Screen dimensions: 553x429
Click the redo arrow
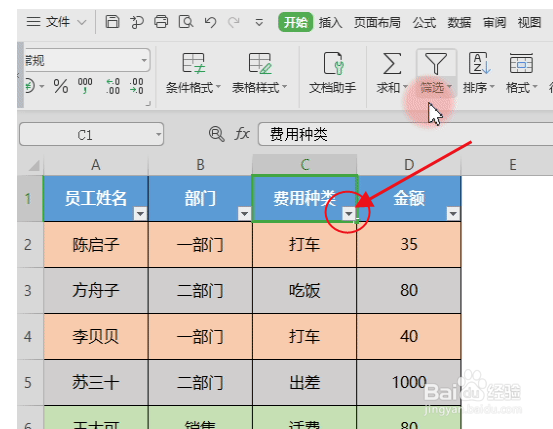(233, 22)
